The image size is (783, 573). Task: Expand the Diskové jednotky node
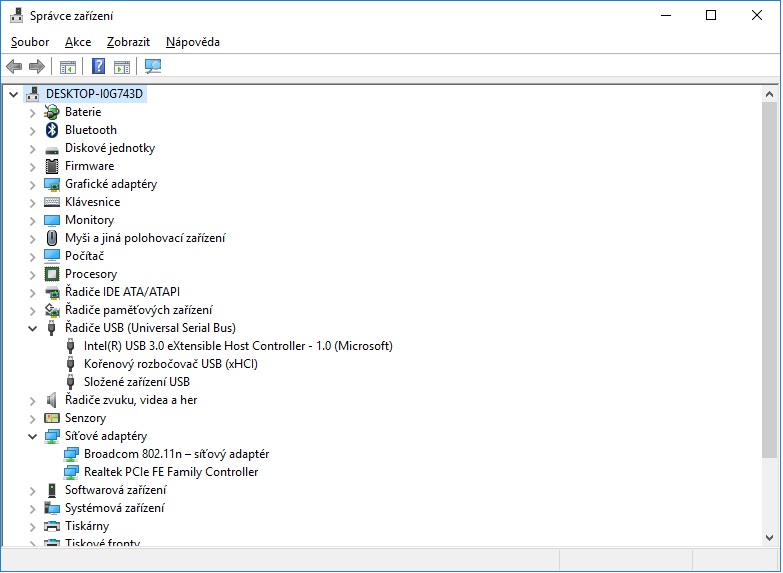(32, 148)
